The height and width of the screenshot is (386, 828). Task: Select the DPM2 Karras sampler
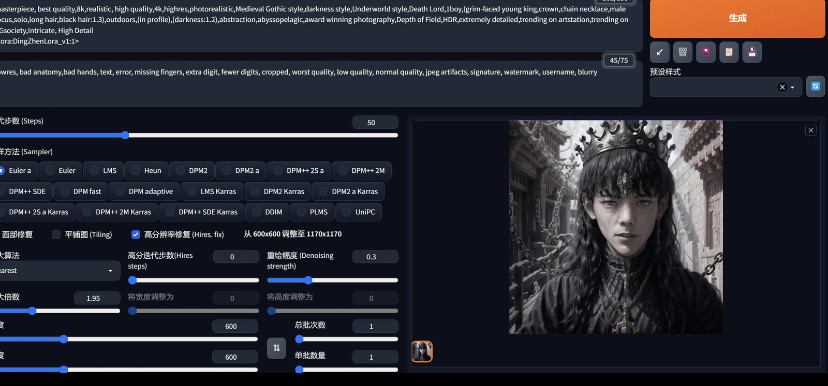[x=277, y=191]
